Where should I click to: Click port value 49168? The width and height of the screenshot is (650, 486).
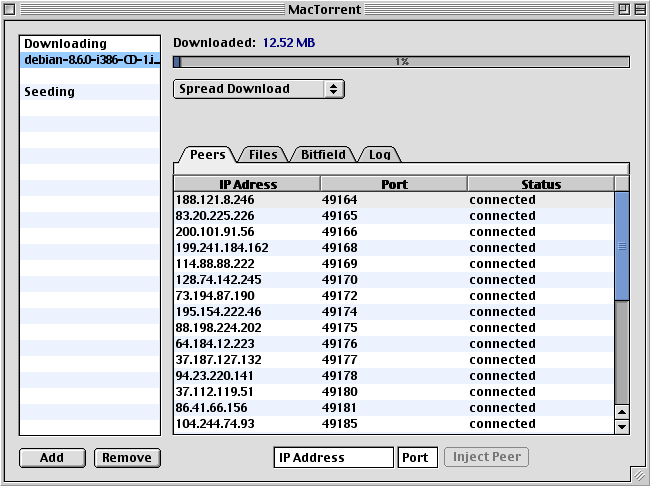340,248
